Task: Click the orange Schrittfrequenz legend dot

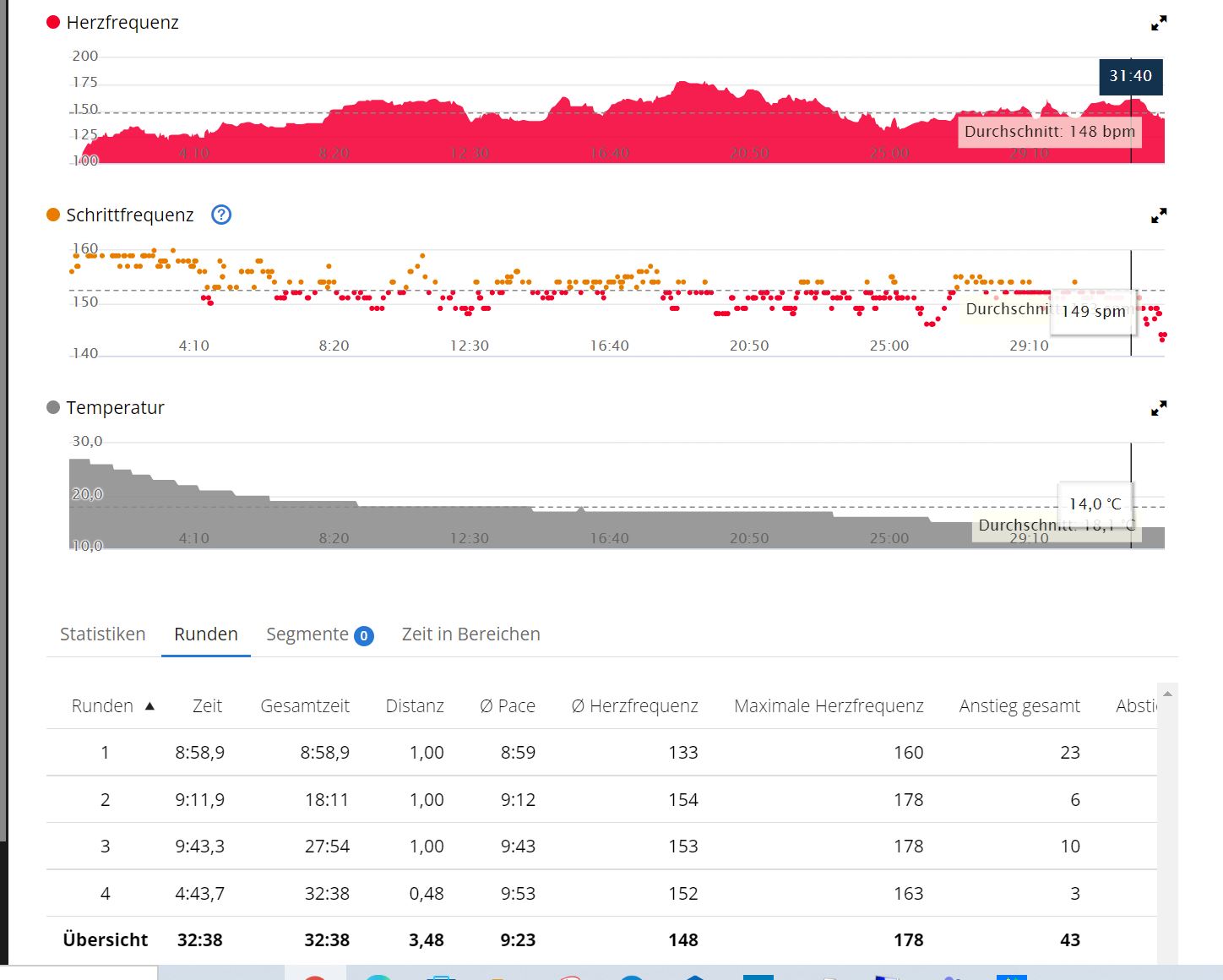Action: (x=53, y=215)
